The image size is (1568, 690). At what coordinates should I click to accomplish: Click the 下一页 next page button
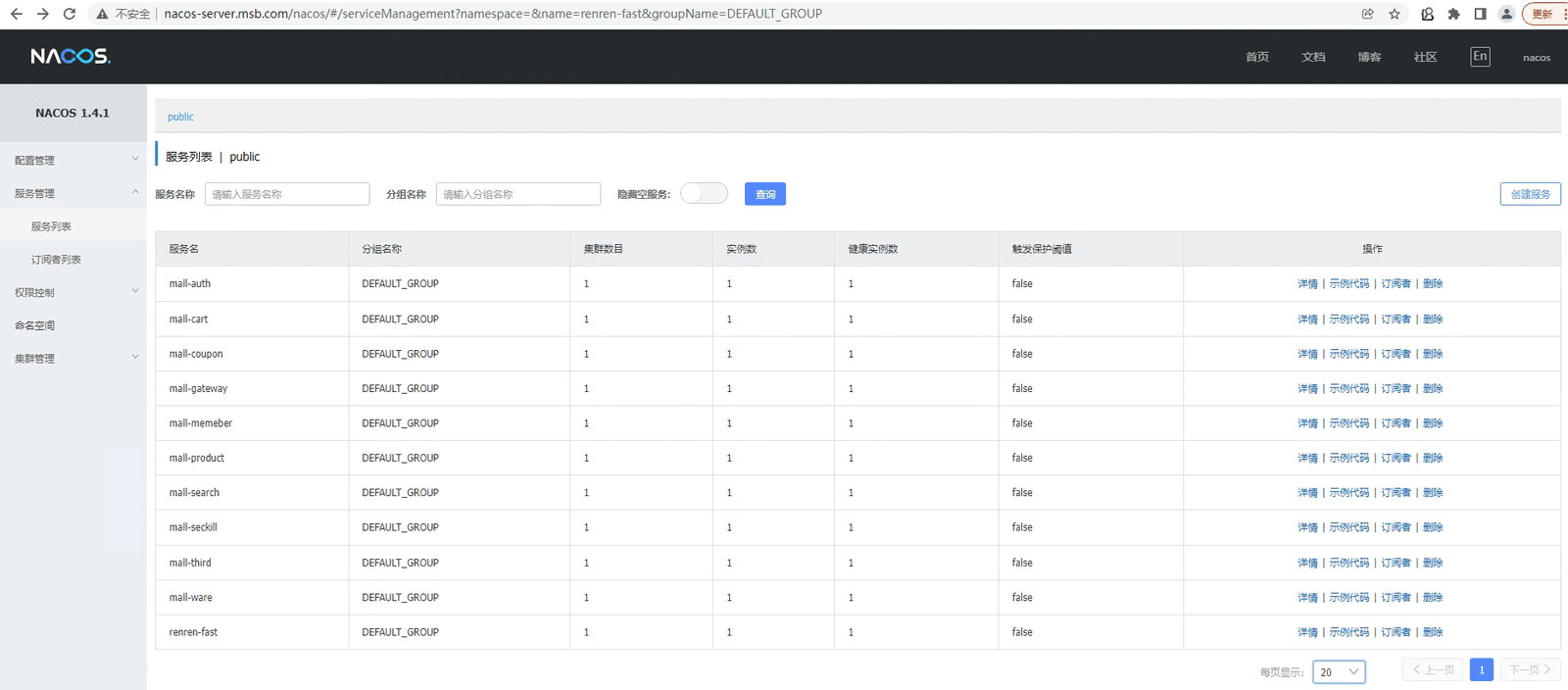click(1530, 669)
